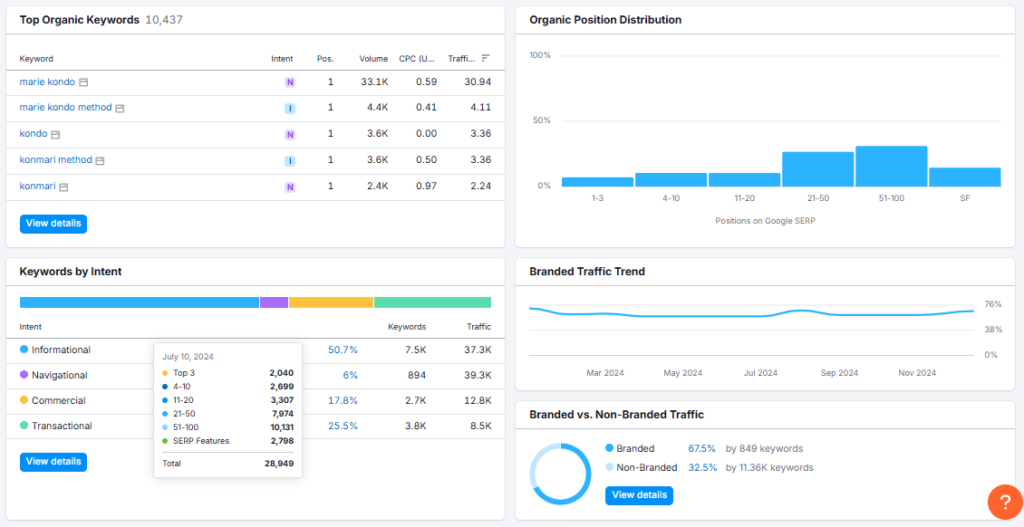Image resolution: width=1024 pixels, height=527 pixels.
Task: Click the by 849 keywords text
Action: tap(765, 449)
